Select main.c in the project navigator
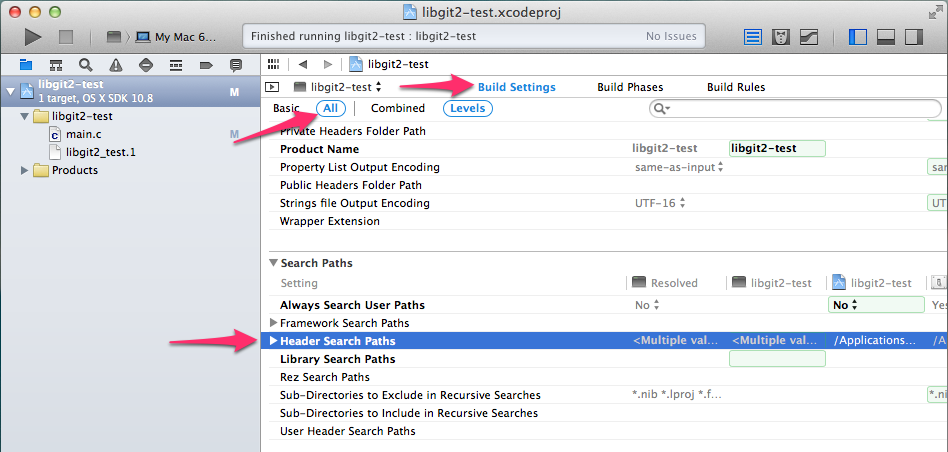 point(80,134)
